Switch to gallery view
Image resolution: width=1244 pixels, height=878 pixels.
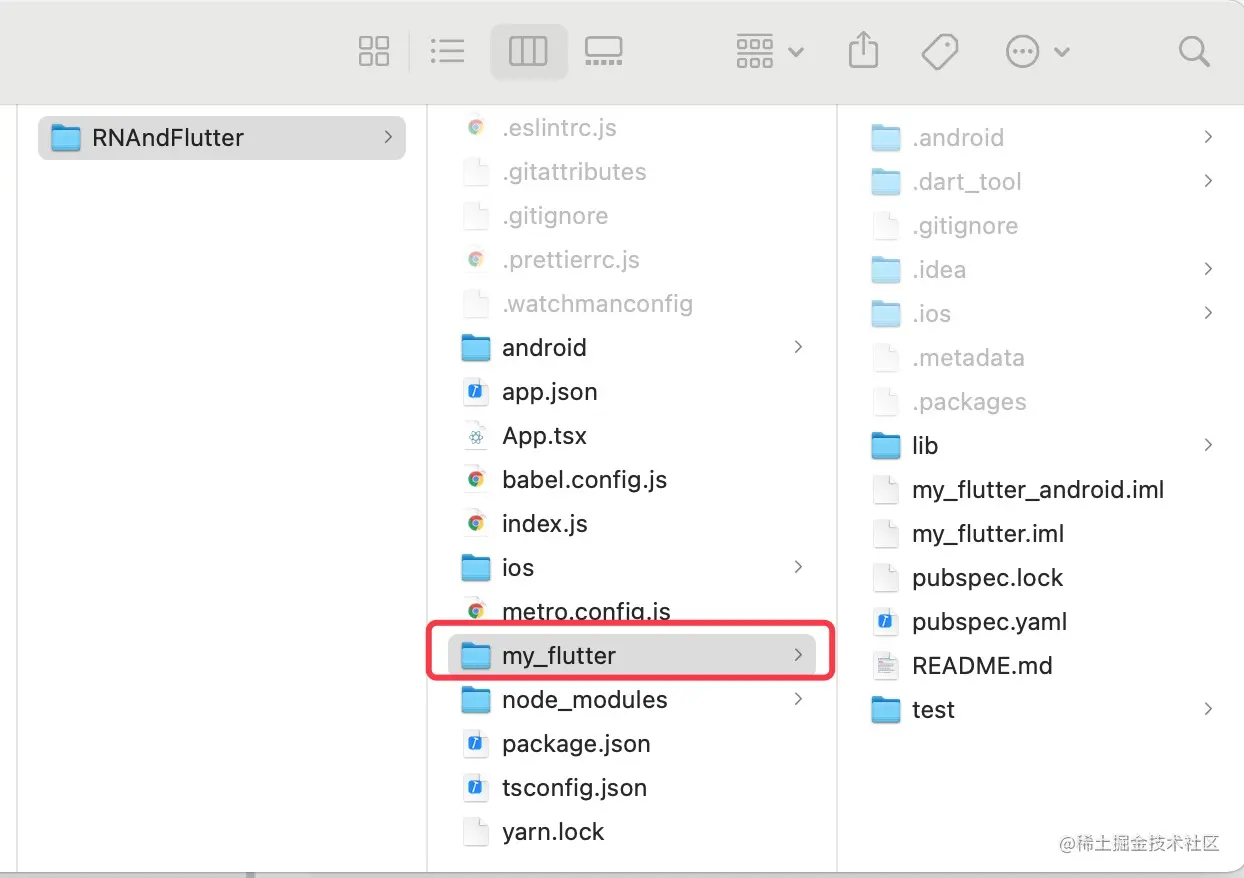tap(603, 51)
